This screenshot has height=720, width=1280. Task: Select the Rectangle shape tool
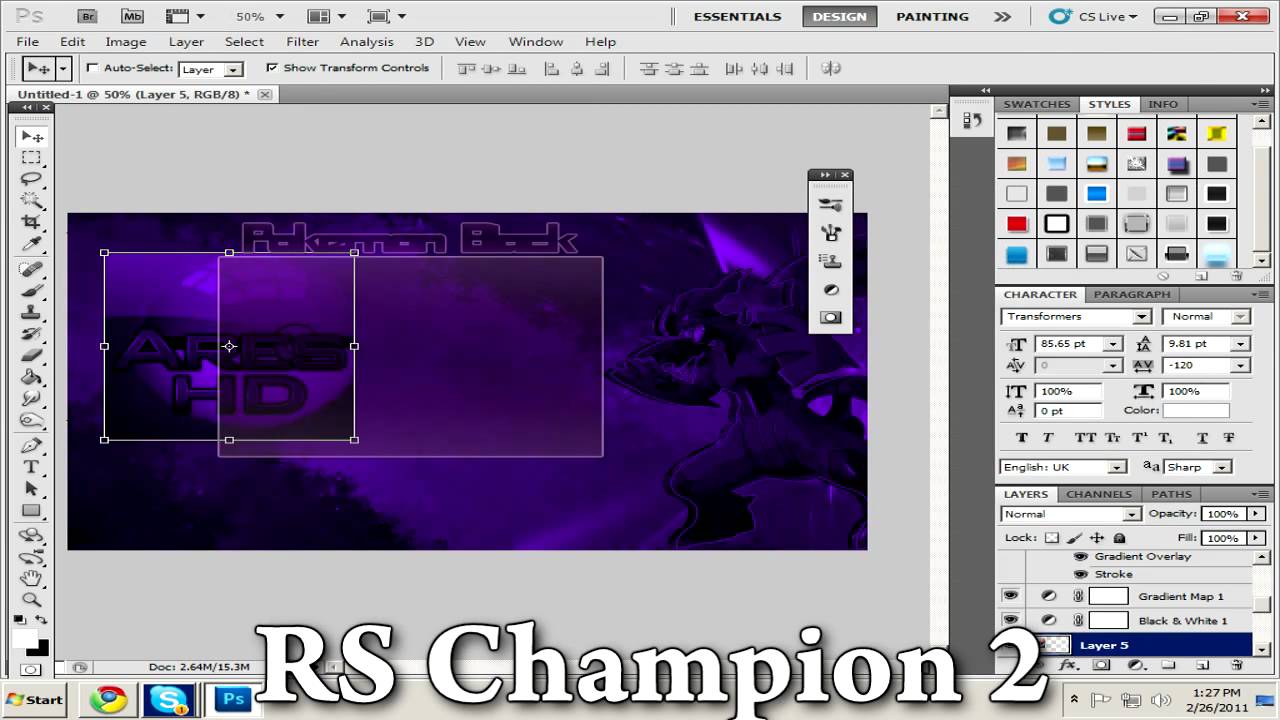tap(32, 511)
